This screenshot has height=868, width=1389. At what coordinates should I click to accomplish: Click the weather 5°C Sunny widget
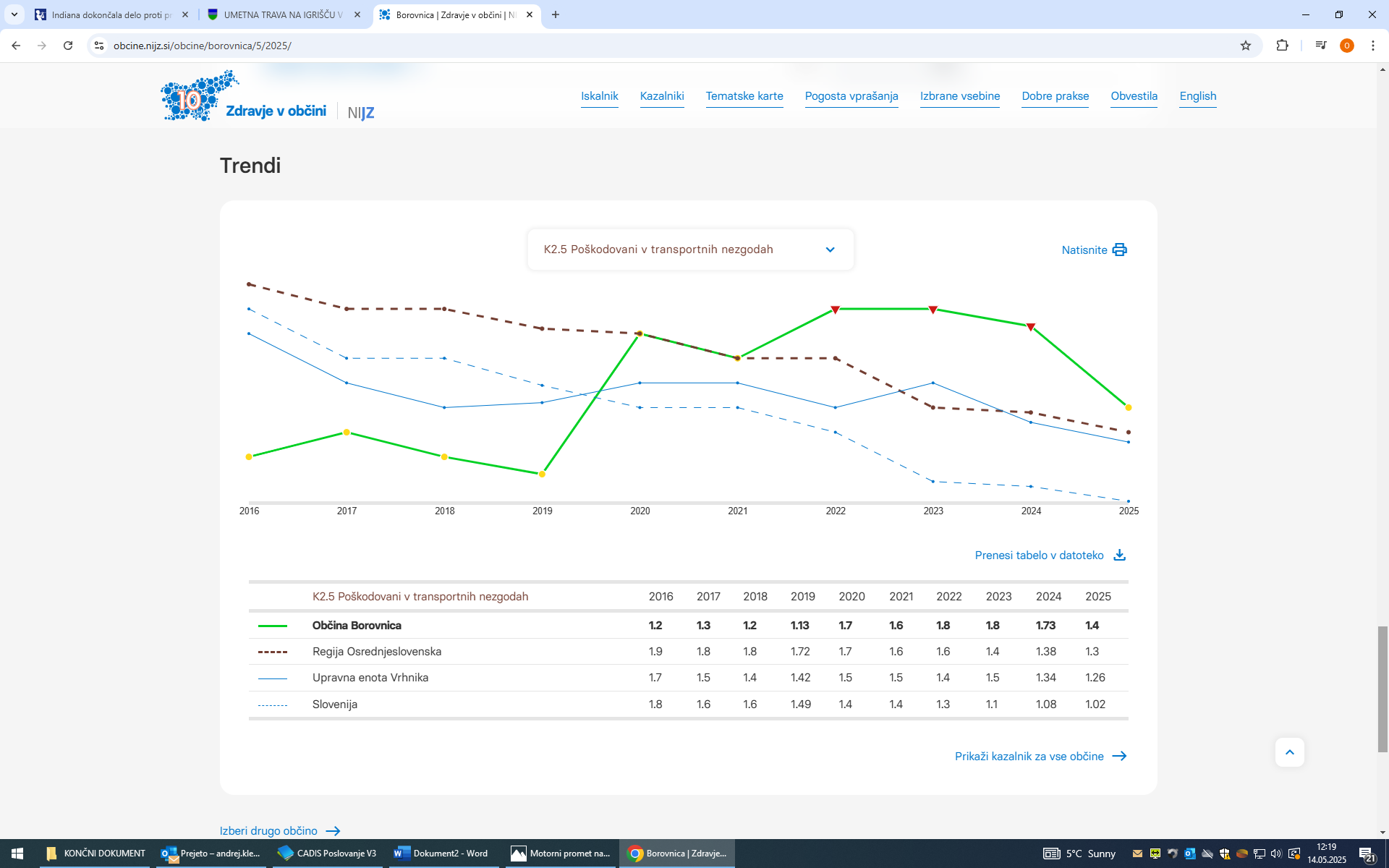1080,854
